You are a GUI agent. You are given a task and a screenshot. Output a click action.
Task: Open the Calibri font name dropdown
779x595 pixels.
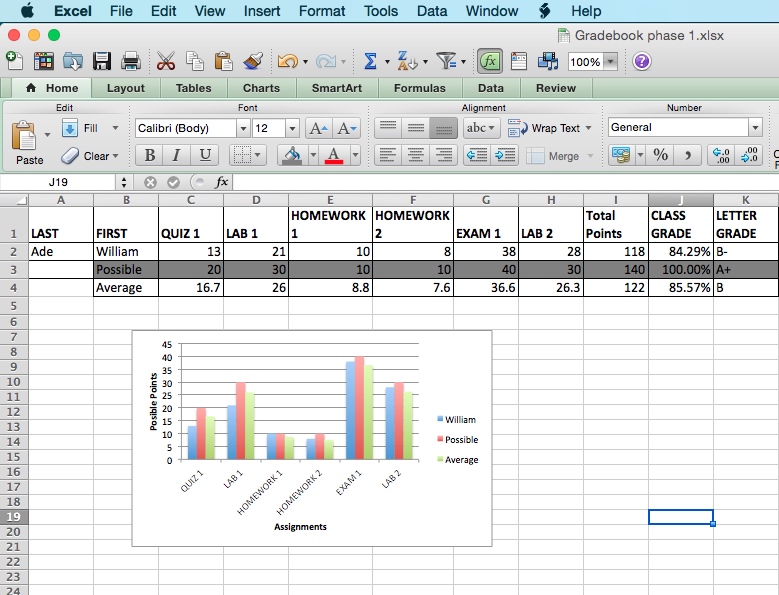[243, 128]
